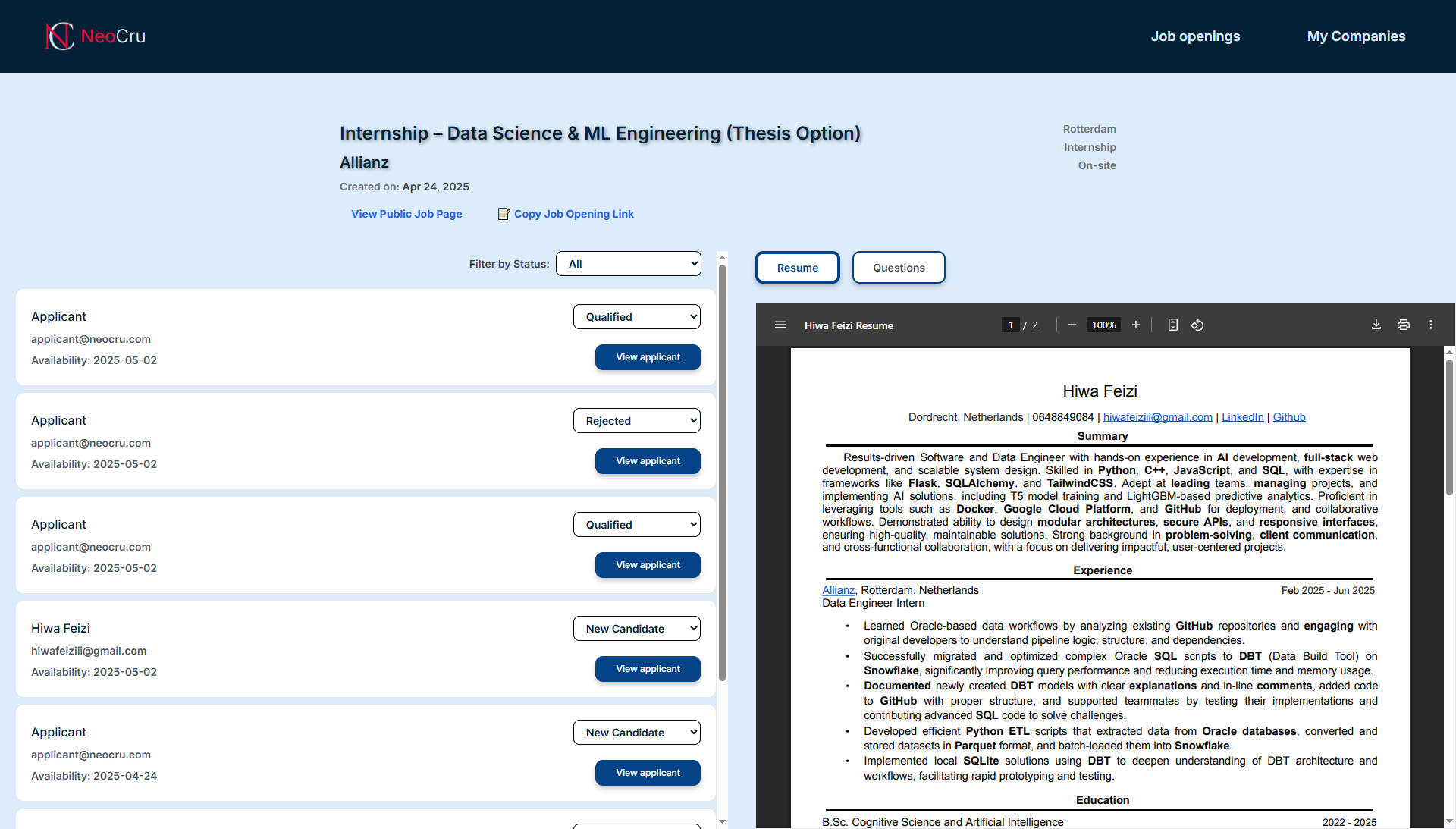This screenshot has height=829, width=1456.
Task: Click the fit to page icon
Action: (x=1173, y=325)
